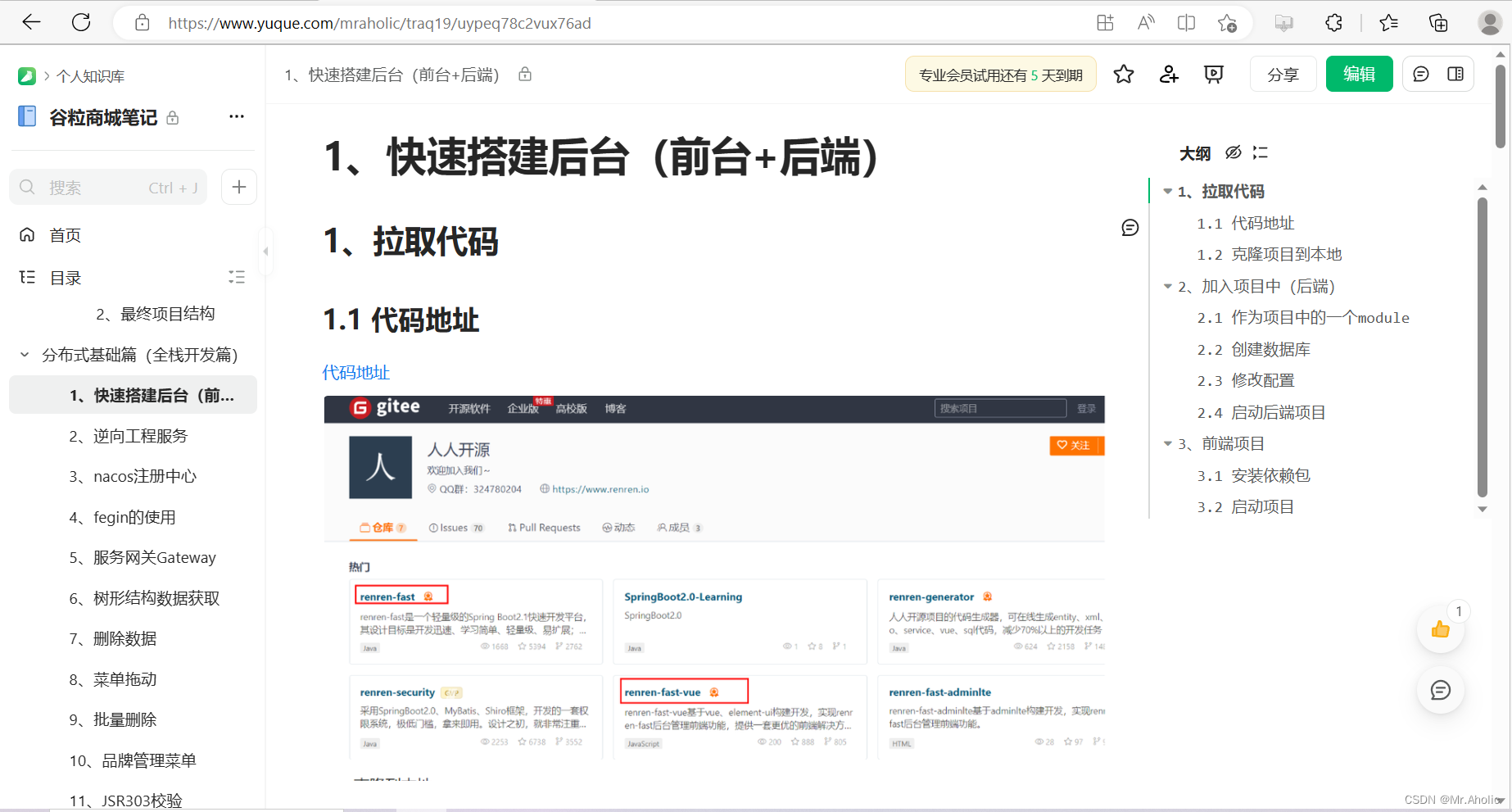1512x812 pixels.
Task: Open comments using the speech bubble icon
Action: click(x=1420, y=74)
